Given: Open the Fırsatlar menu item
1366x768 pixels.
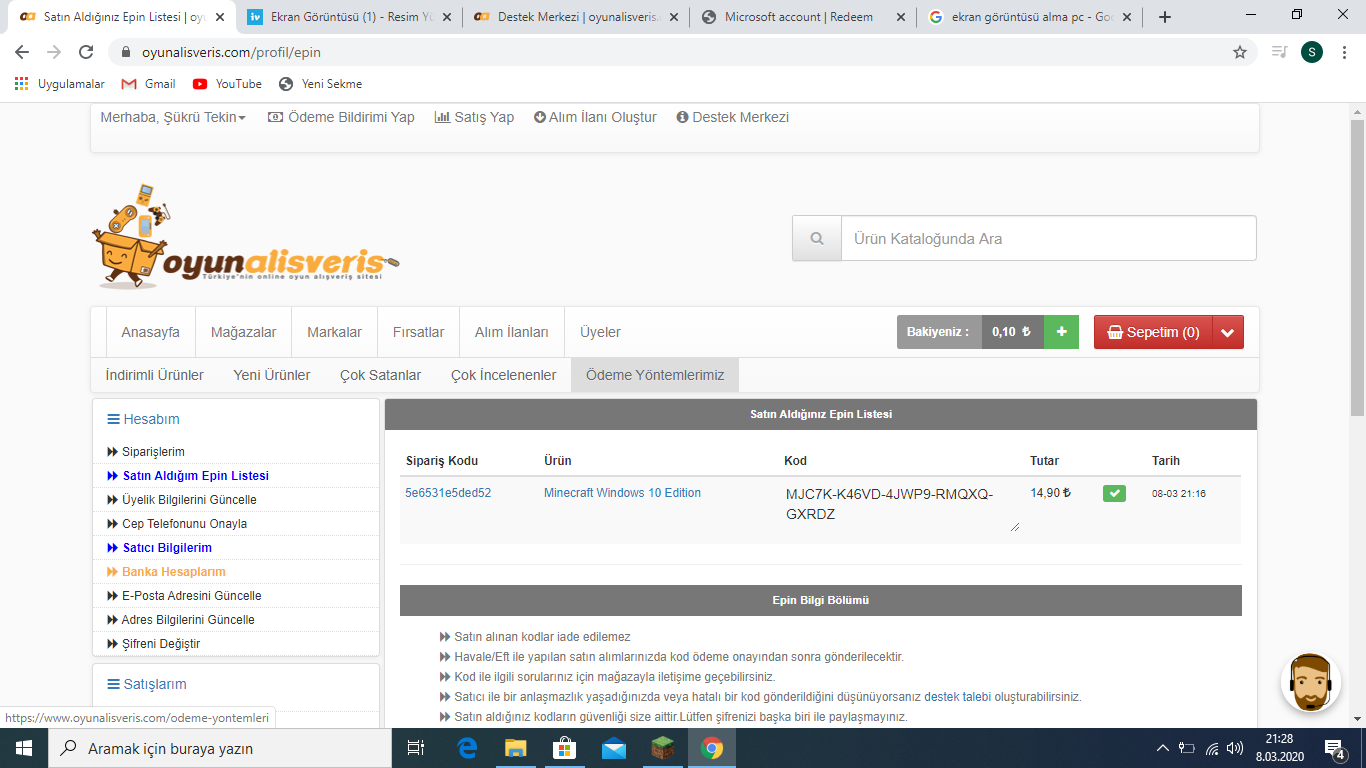Looking at the screenshot, I should coord(418,332).
